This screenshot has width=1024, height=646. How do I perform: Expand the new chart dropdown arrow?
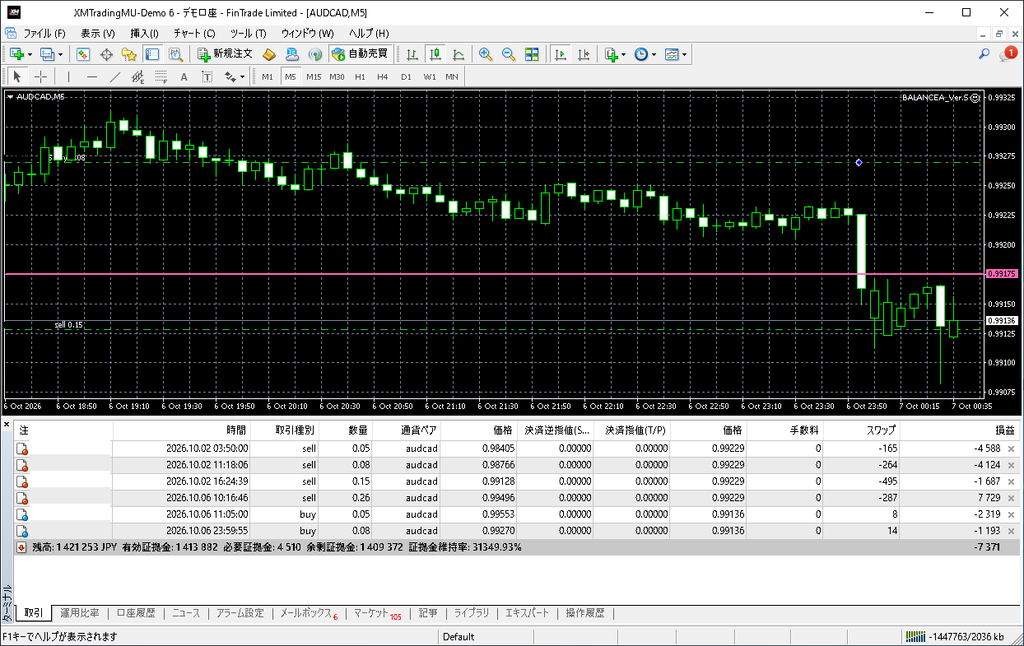point(29,55)
